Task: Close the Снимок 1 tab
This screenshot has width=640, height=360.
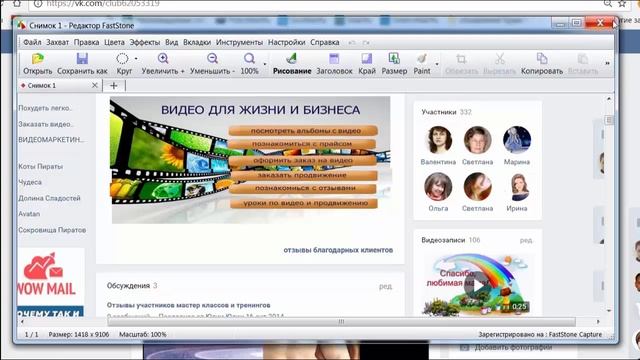Action: click(x=95, y=85)
